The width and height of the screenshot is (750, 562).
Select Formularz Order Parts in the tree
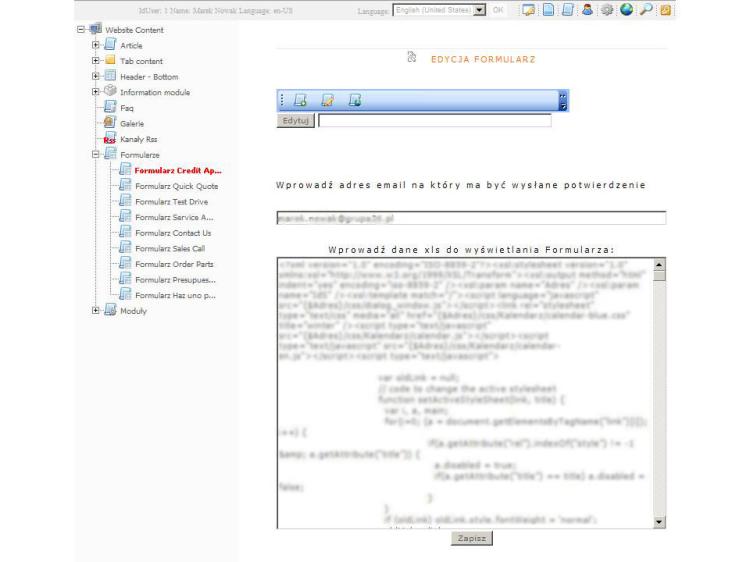tap(174, 264)
